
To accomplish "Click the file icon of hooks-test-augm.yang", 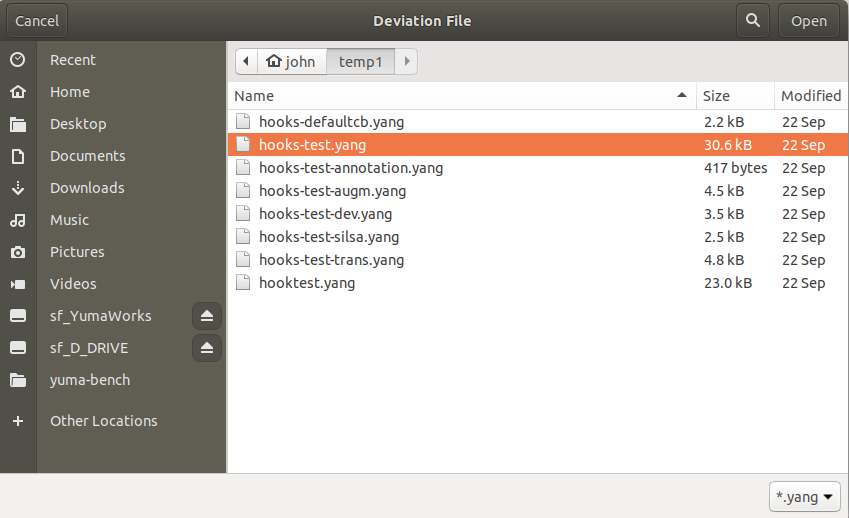I will pyautogui.click(x=243, y=191).
